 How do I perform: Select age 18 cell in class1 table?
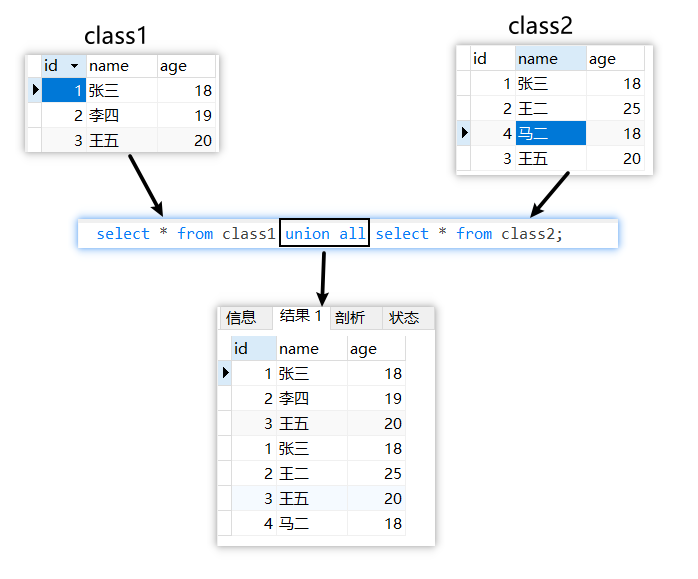(x=186, y=90)
